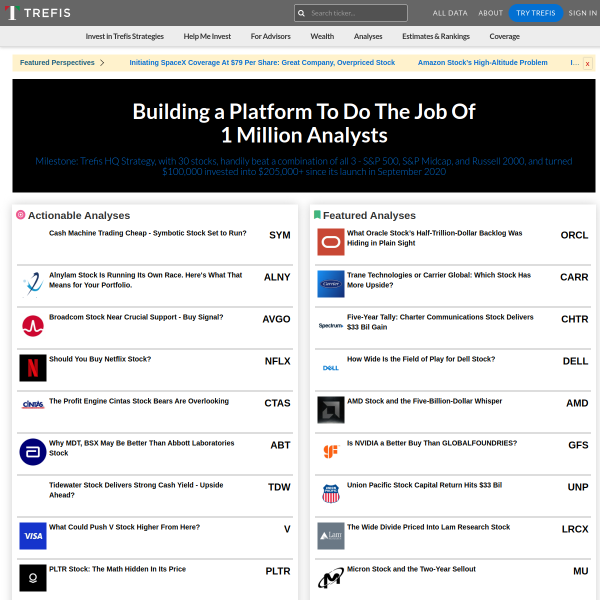
Task: Close the Featured Perspectives banner
Action: click(587, 64)
